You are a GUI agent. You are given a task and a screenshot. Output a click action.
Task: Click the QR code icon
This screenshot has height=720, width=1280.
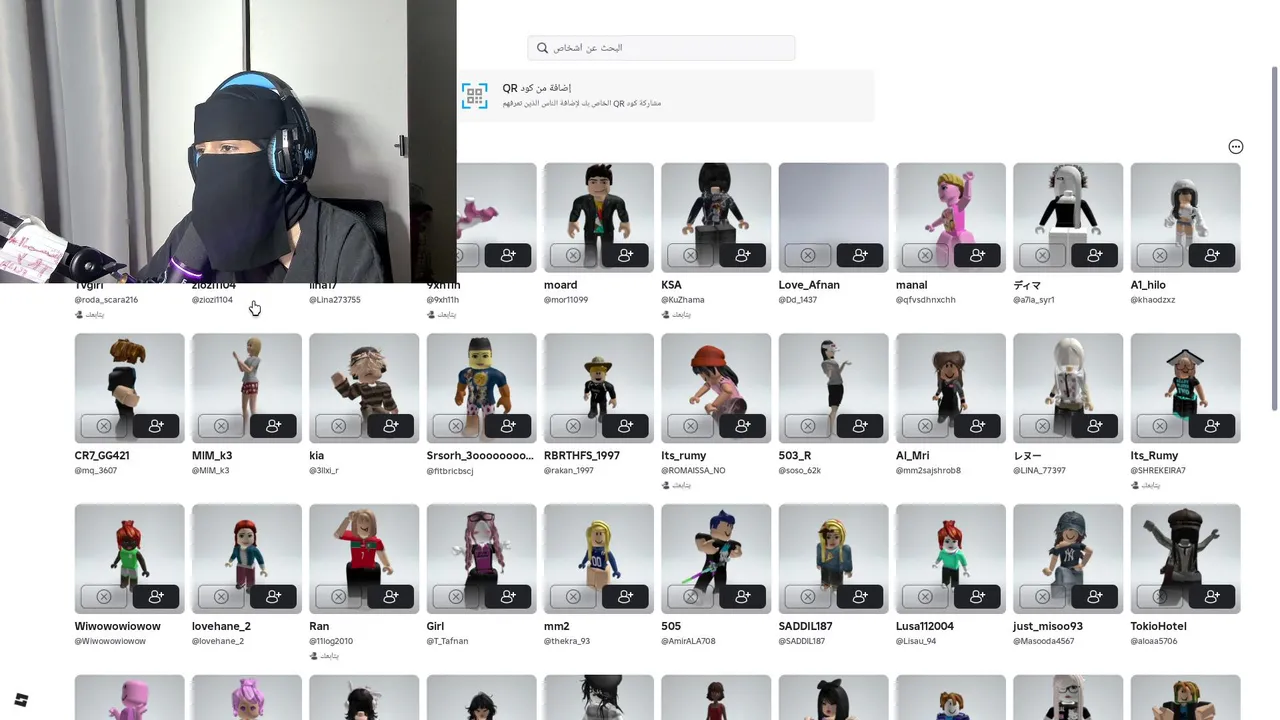(x=475, y=96)
